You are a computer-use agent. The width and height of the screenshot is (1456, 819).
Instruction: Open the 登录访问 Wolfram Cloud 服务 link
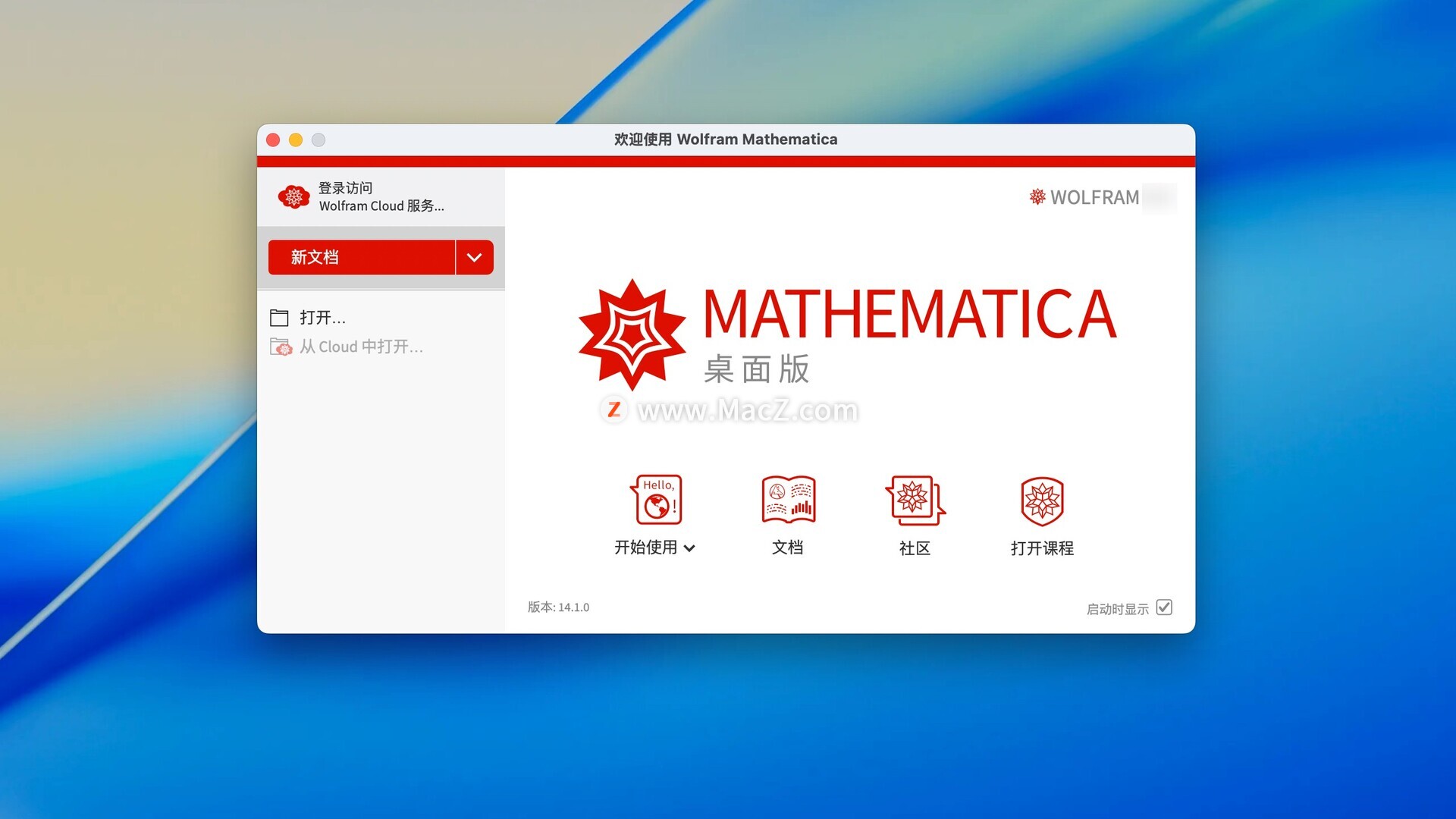click(x=381, y=197)
